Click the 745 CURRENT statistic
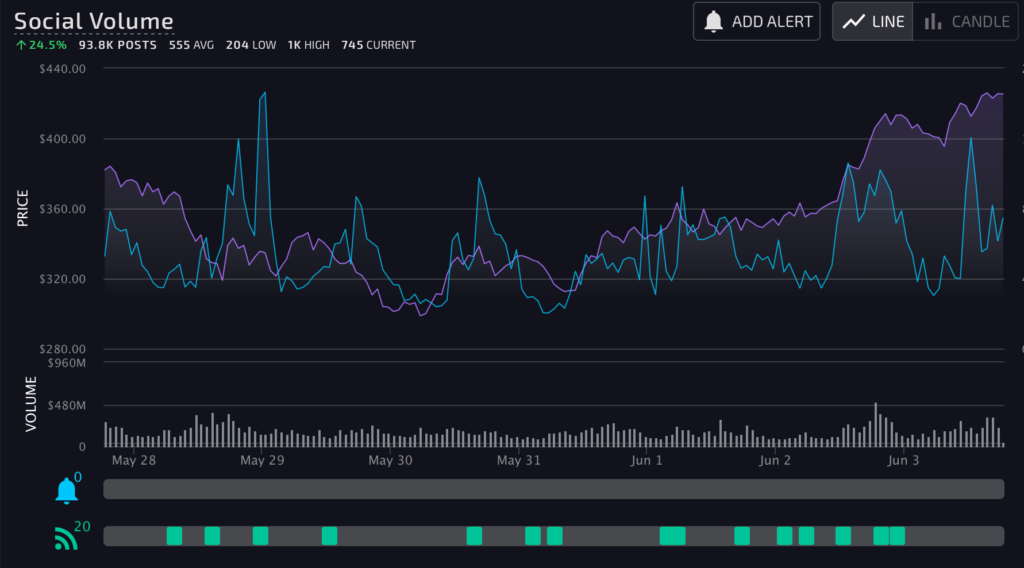Viewport: 1024px width, 568px height. [378, 45]
